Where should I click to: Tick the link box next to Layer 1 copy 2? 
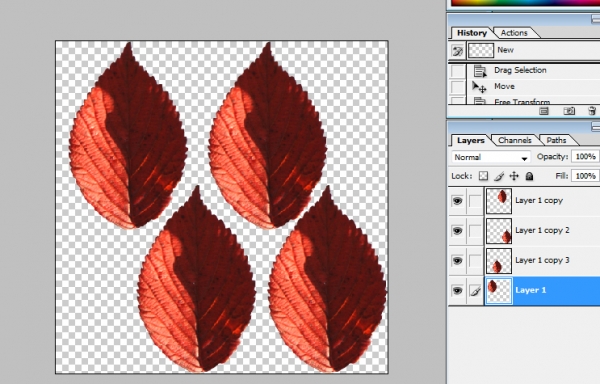point(475,231)
